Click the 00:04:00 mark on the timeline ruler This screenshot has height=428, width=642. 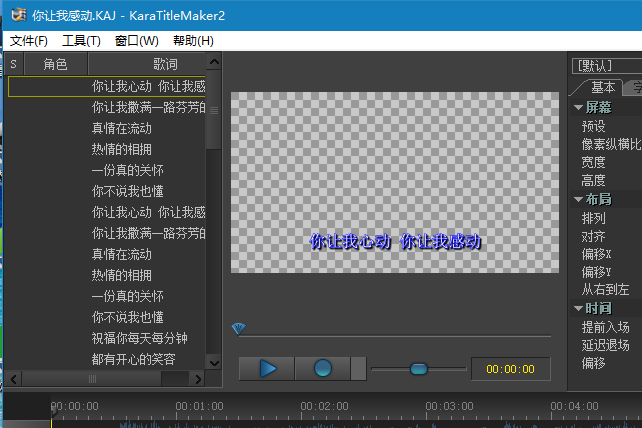(x=574, y=406)
